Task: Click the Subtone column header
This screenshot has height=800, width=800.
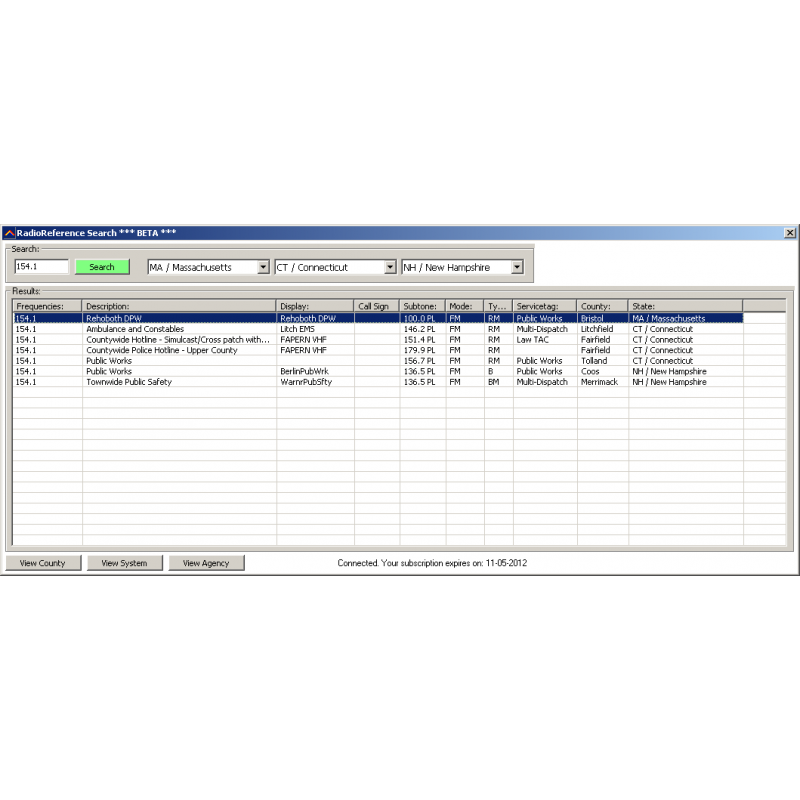Action: (420, 306)
